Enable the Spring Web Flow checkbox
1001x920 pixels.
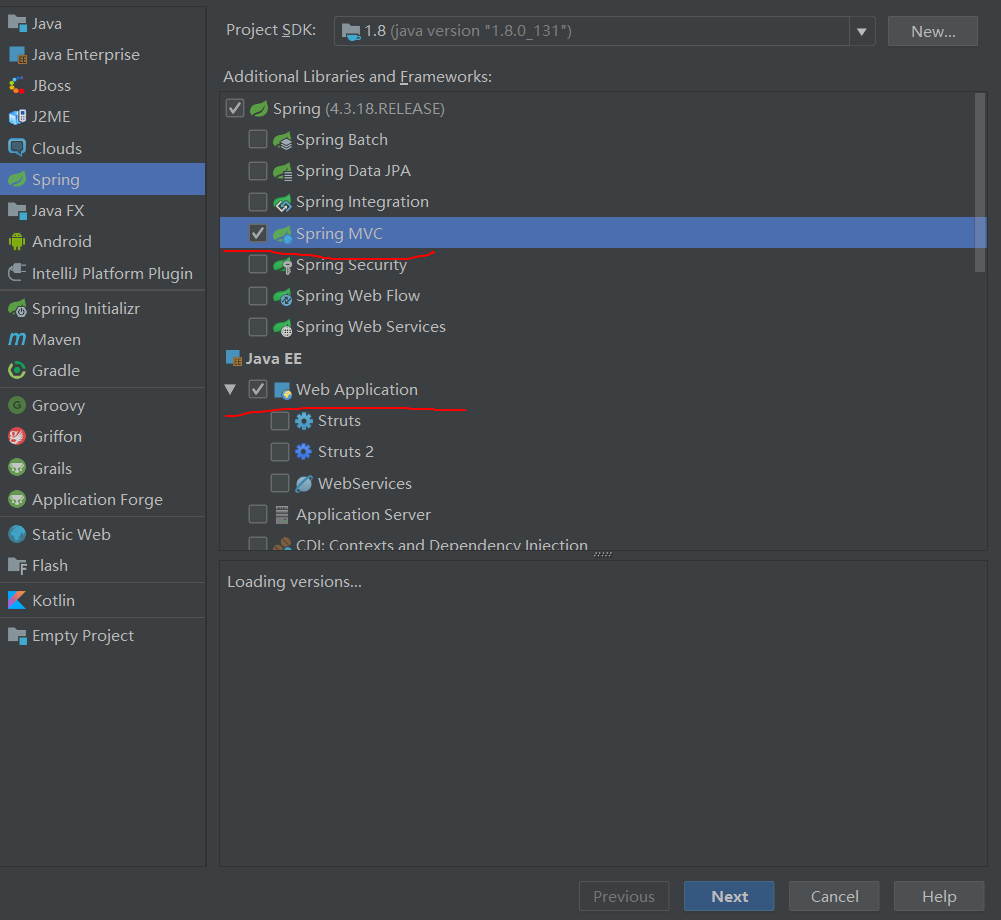258,296
